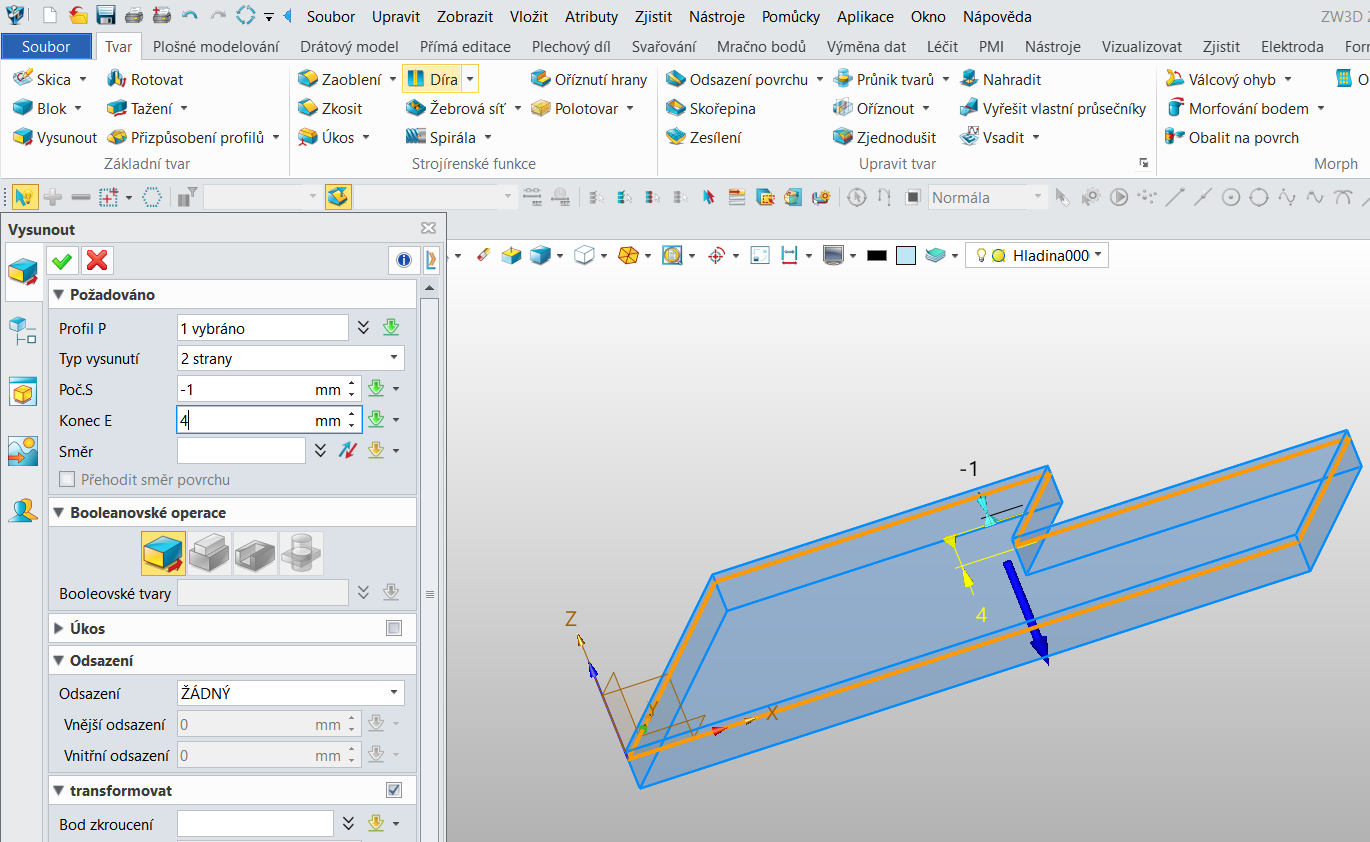Expand the Hladina000 layer dropdown

1099,256
